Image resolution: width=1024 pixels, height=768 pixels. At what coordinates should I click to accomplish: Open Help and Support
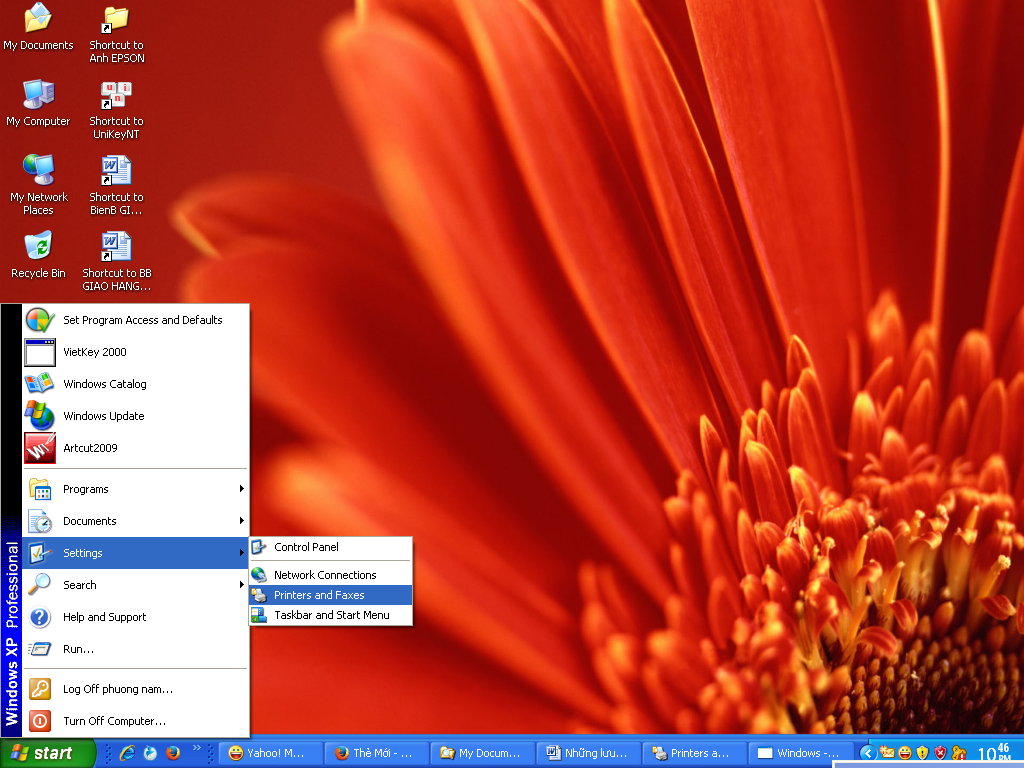coord(136,617)
